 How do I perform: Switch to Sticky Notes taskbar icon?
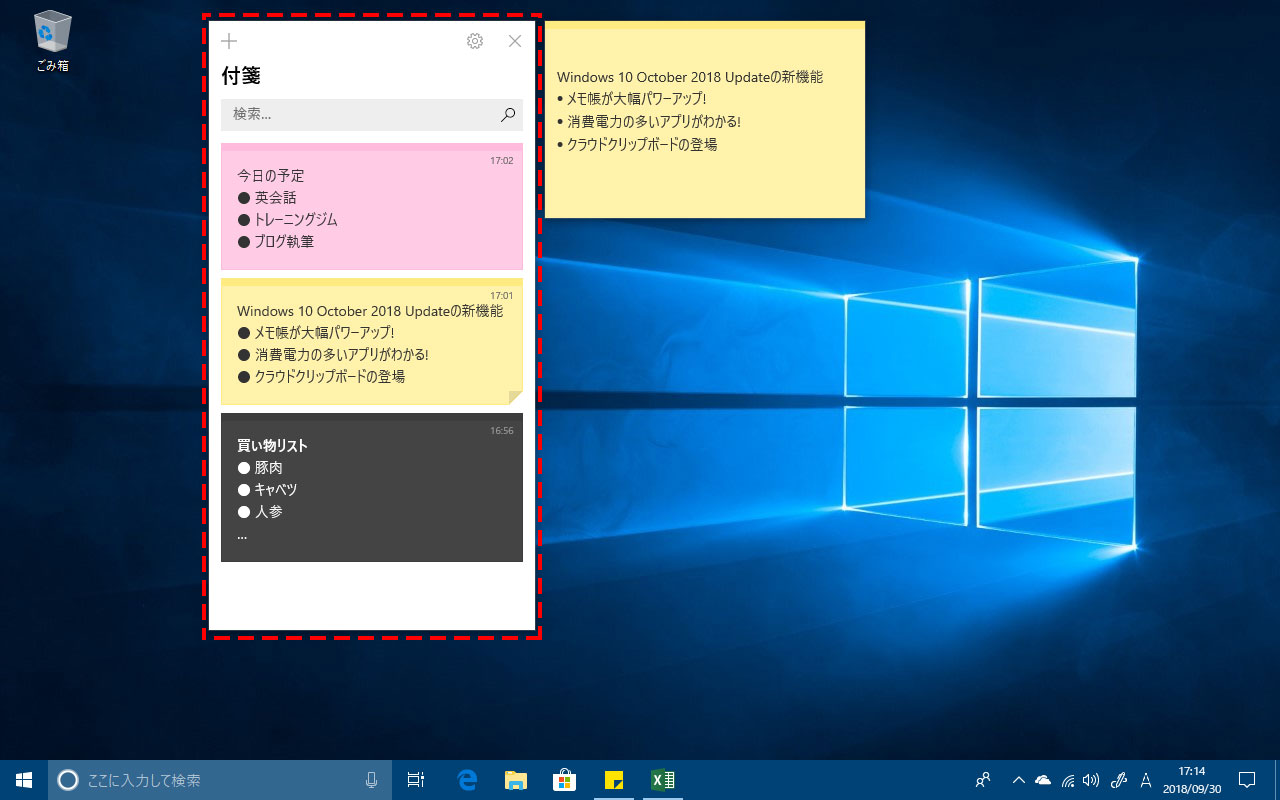(613, 780)
